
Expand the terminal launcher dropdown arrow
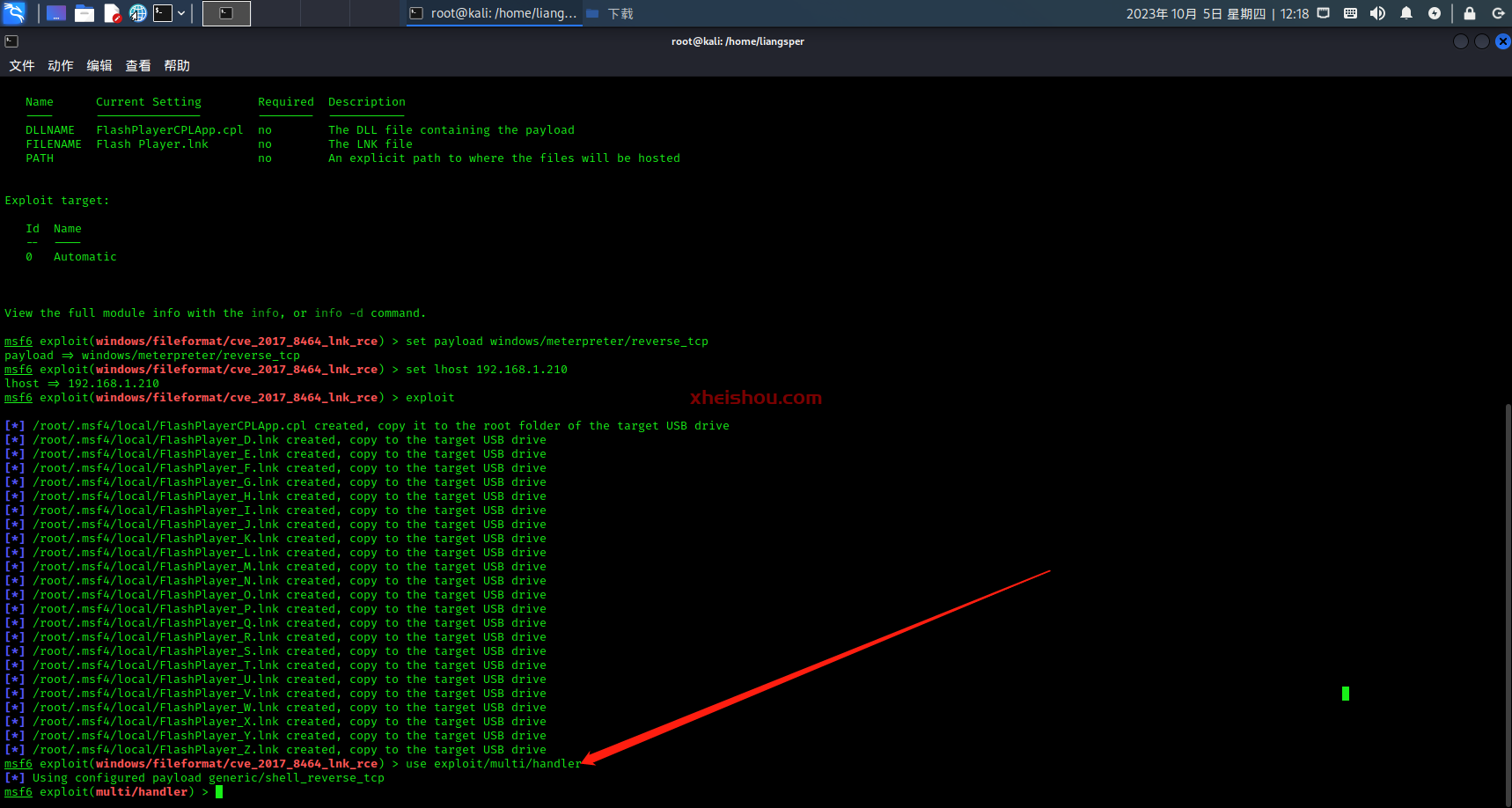coord(181,13)
